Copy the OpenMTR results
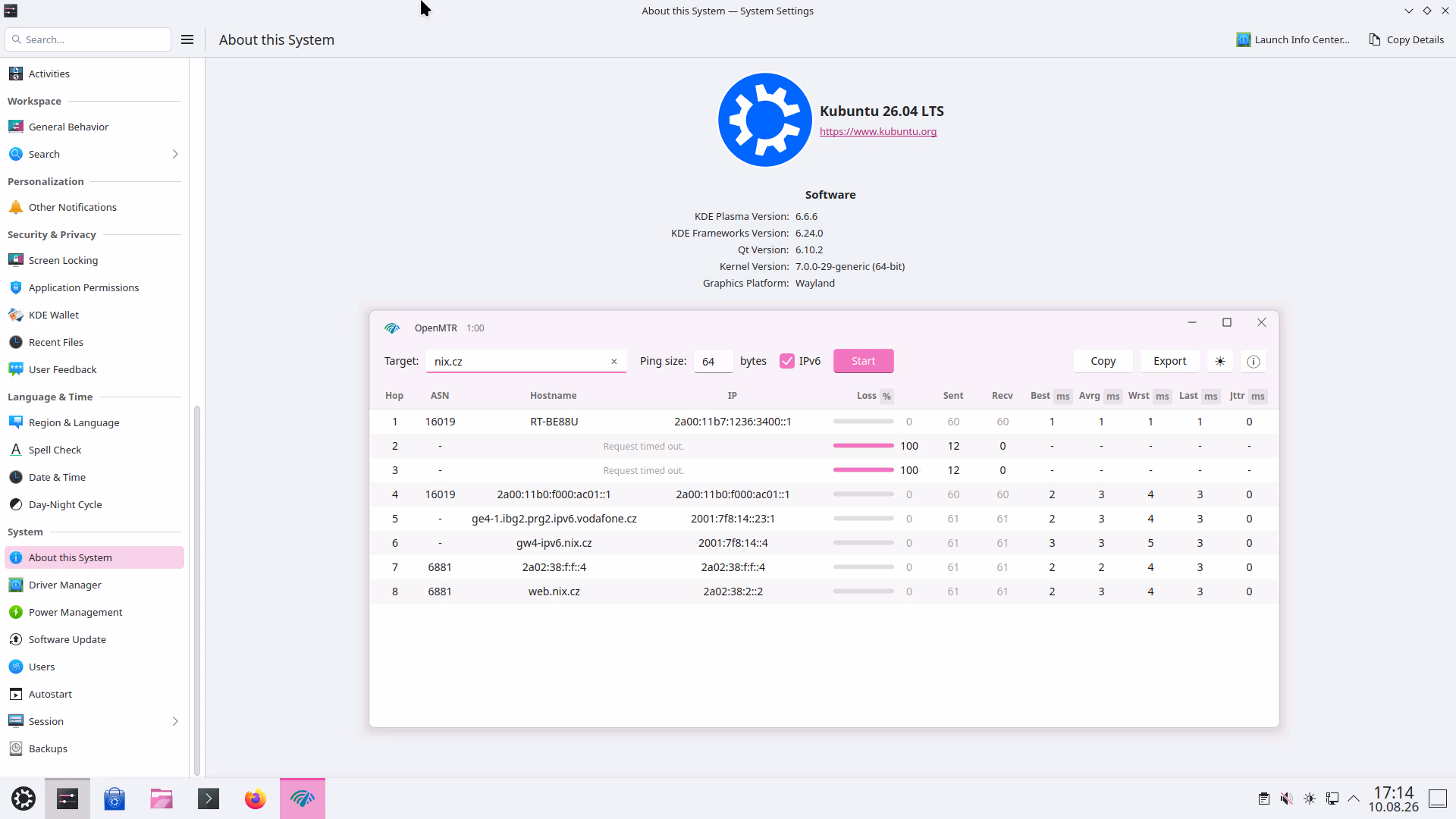Viewport: 1456px width, 819px height. [1103, 361]
